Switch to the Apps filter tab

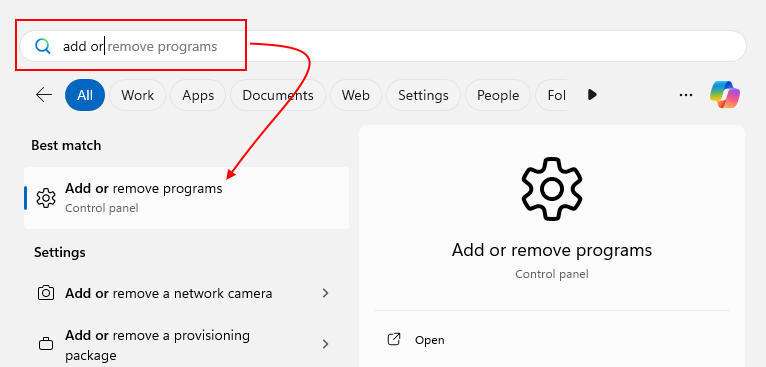198,95
